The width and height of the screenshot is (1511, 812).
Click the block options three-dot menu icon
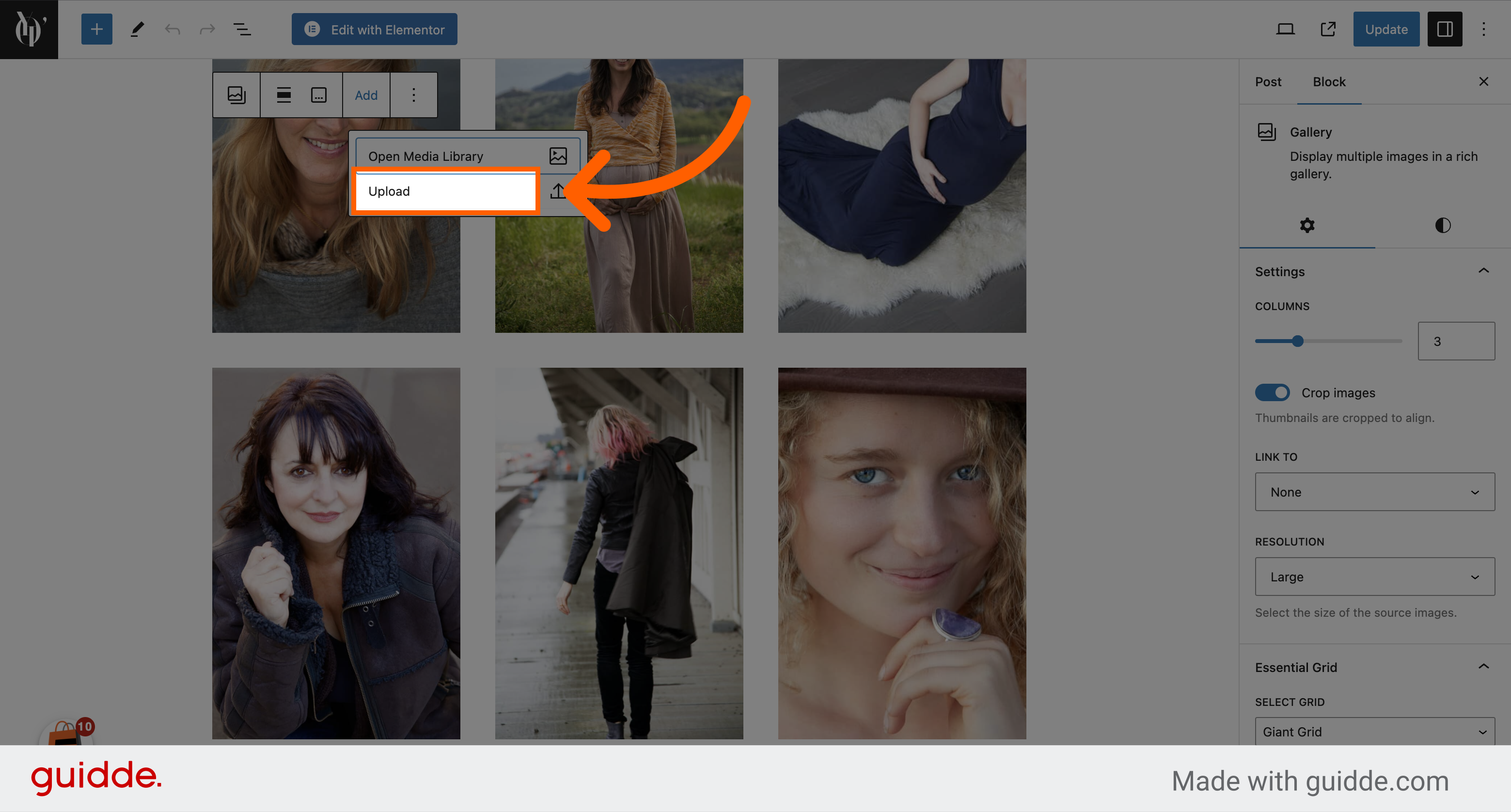click(x=413, y=95)
